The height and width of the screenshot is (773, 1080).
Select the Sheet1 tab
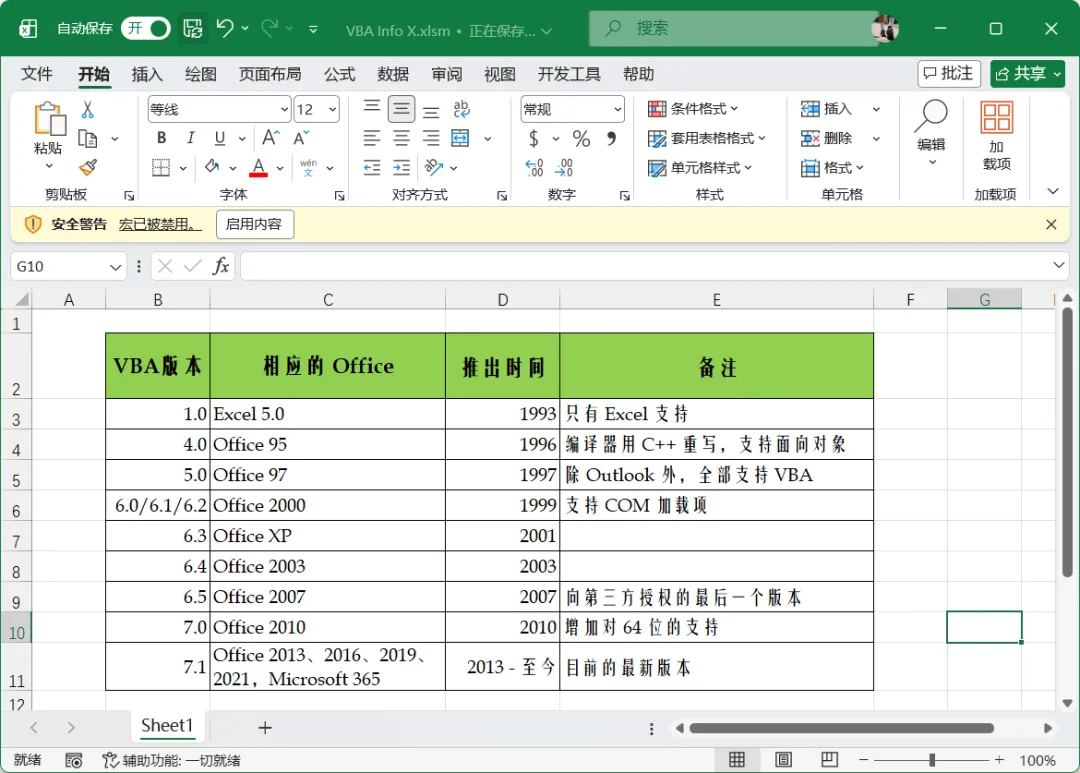[167, 725]
